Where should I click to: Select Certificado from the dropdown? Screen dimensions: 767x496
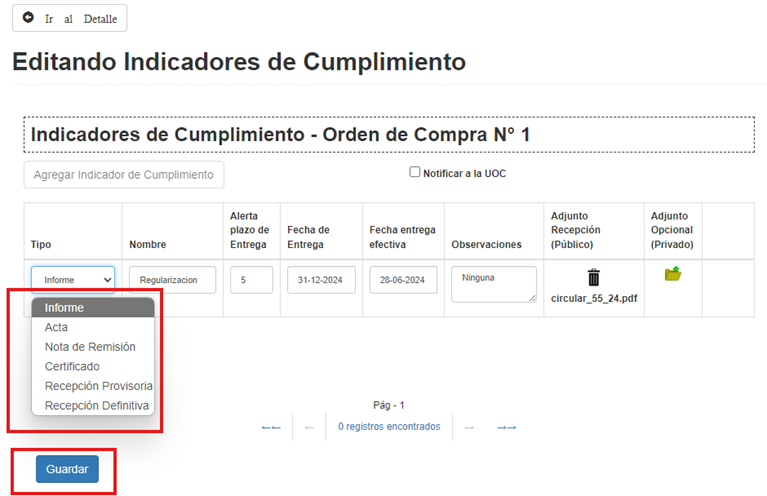(72, 366)
